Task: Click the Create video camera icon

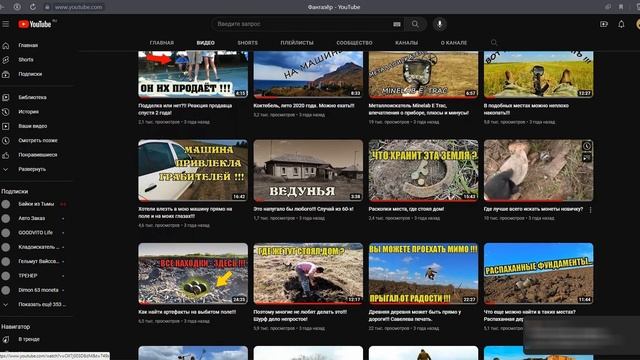Action: pos(604,24)
